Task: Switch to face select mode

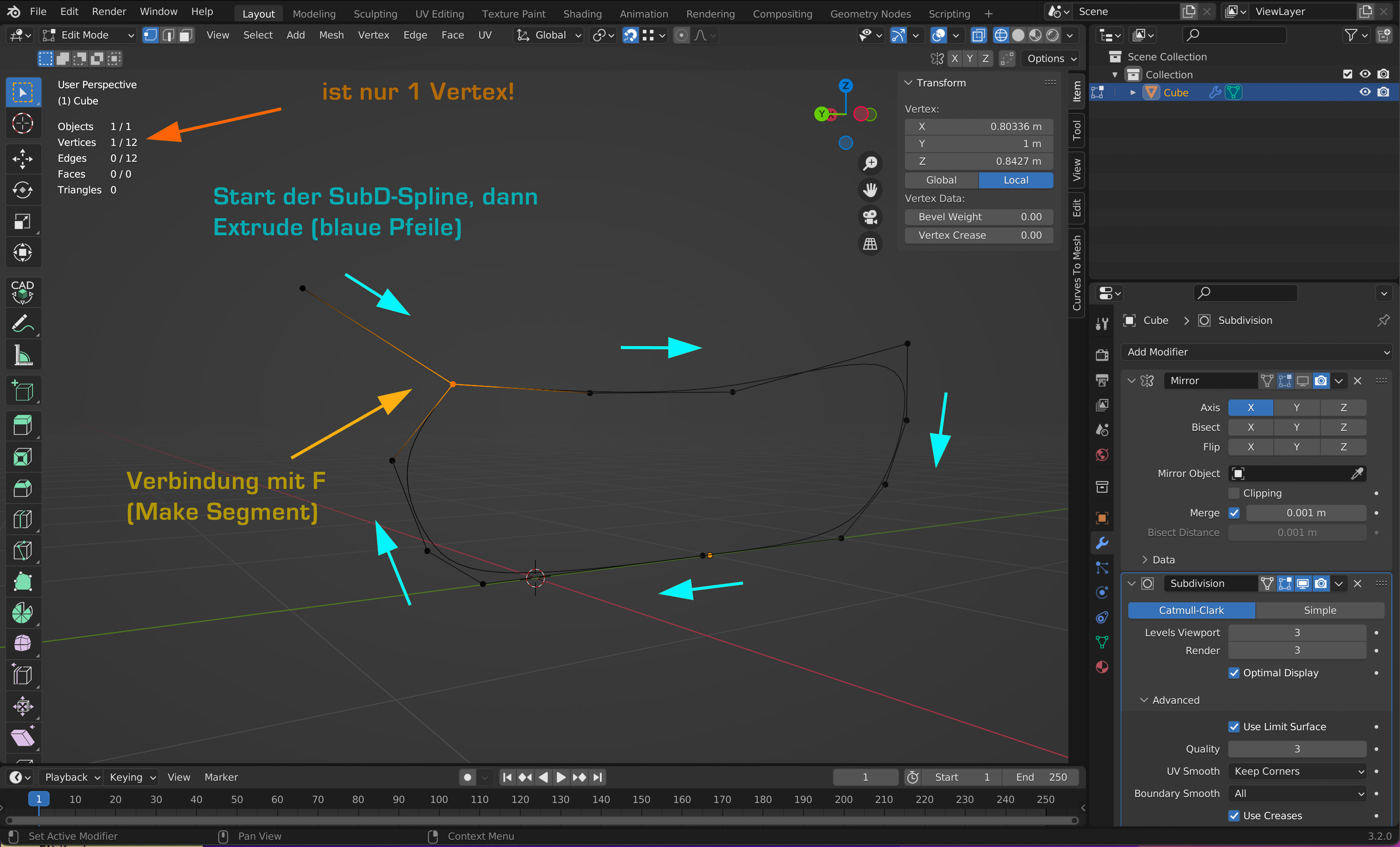Action: tap(185, 35)
